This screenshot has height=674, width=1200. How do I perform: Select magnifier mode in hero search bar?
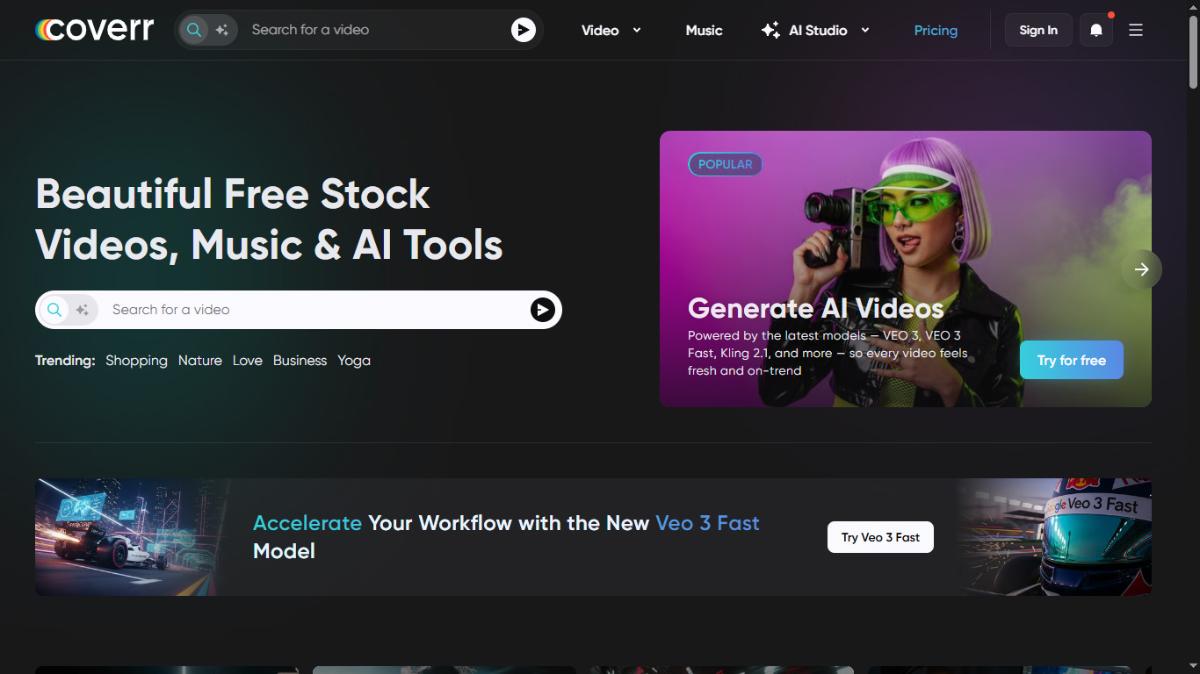click(x=55, y=310)
